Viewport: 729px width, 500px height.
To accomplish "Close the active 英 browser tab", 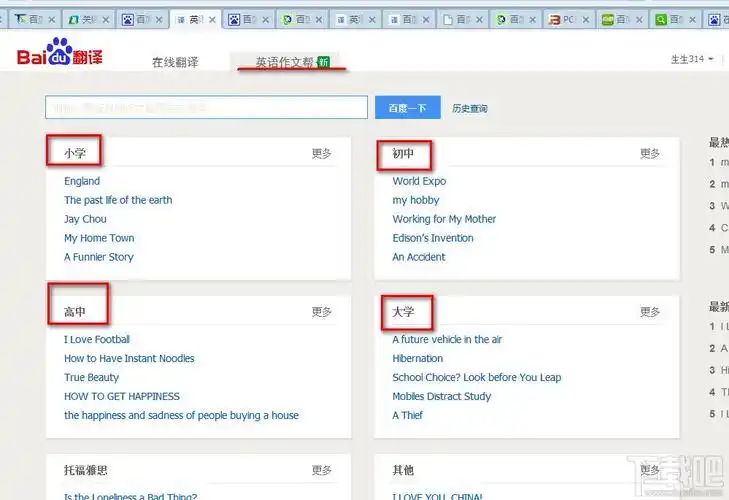I will coord(214,19).
